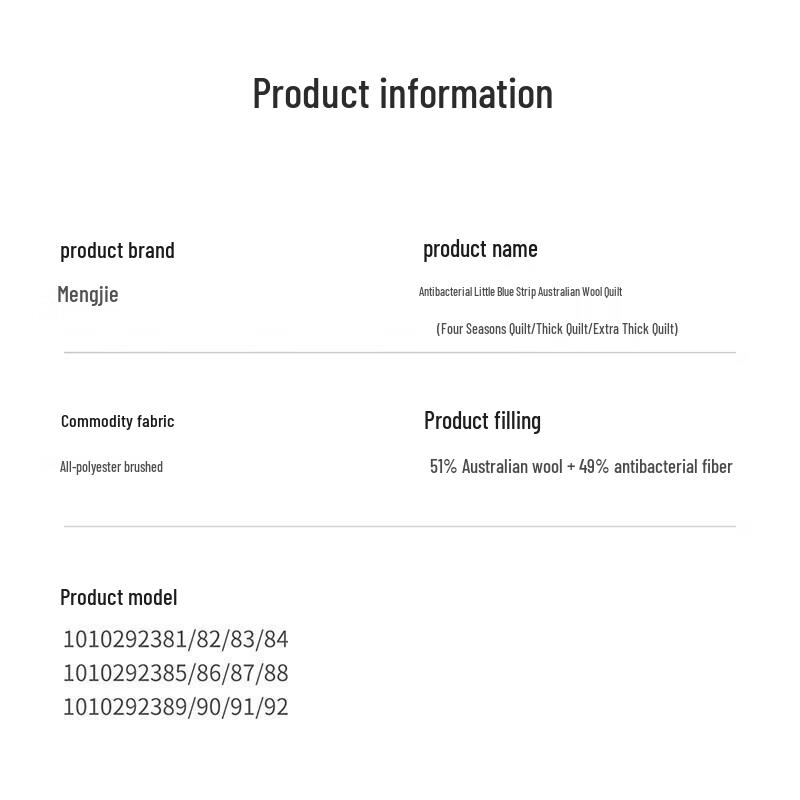Image resolution: width=800 pixels, height=800 pixels.
Task: Select the "product name" label
Action: pos(480,249)
